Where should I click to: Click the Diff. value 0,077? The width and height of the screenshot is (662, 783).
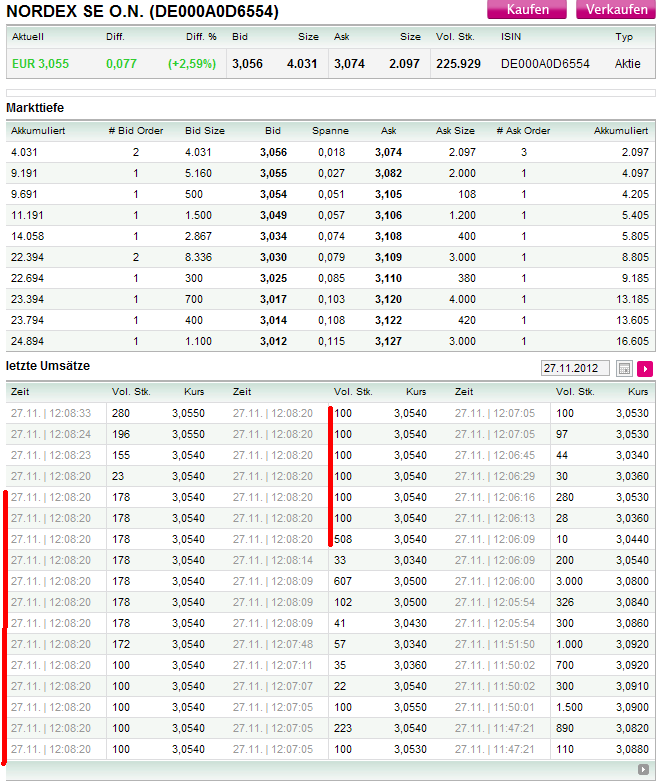point(121,64)
